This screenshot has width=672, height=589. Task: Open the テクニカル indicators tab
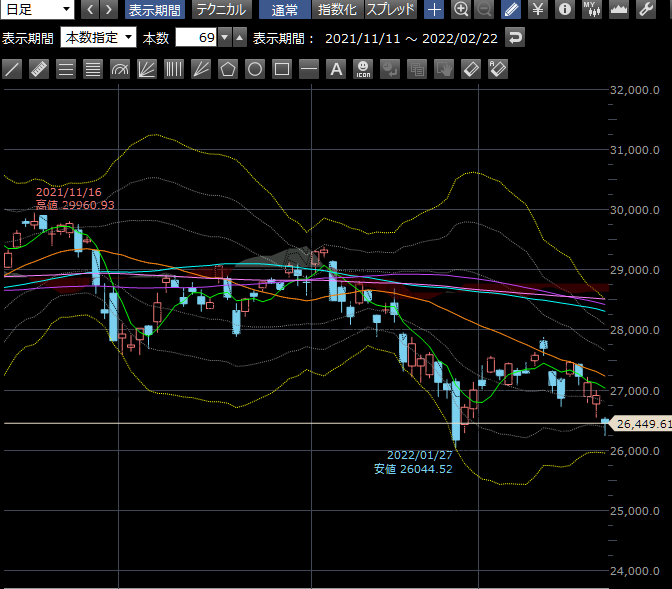click(x=222, y=10)
